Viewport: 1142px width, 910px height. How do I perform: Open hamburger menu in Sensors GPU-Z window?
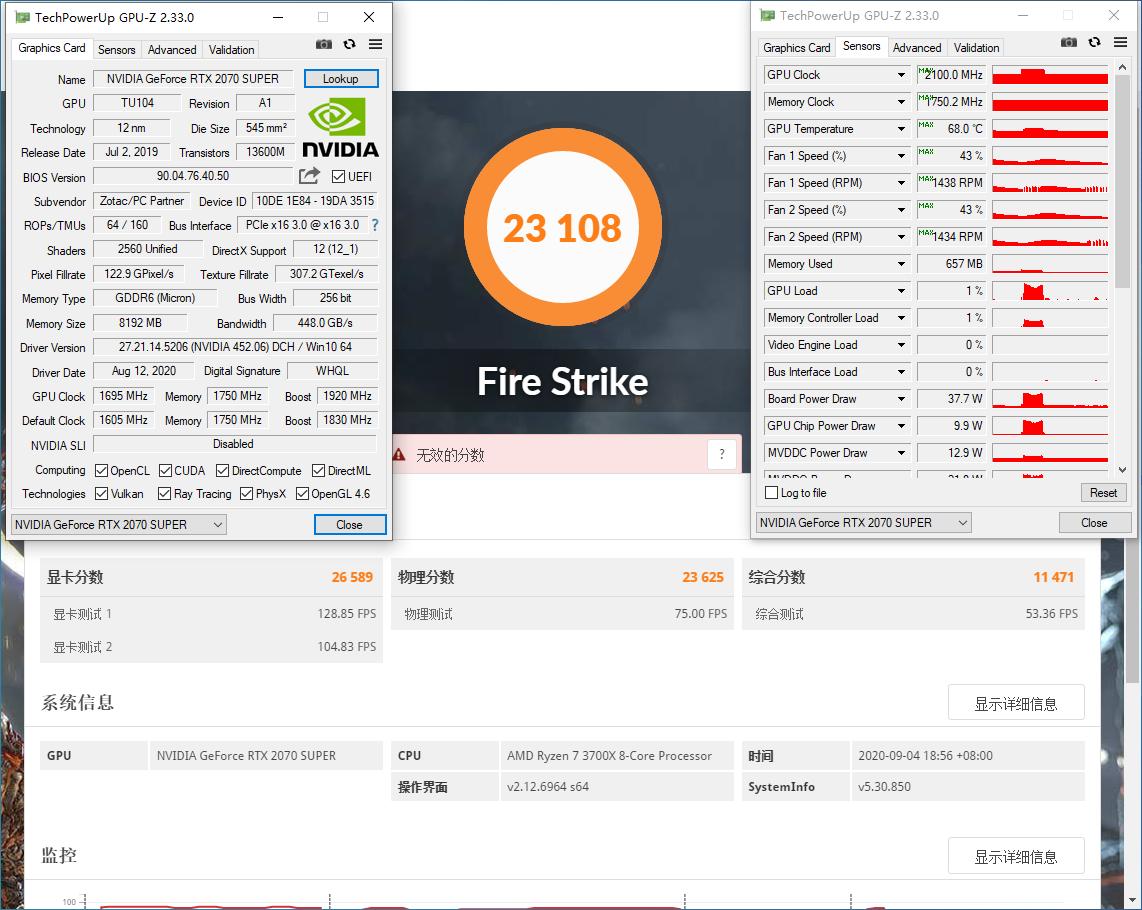pos(1120,42)
